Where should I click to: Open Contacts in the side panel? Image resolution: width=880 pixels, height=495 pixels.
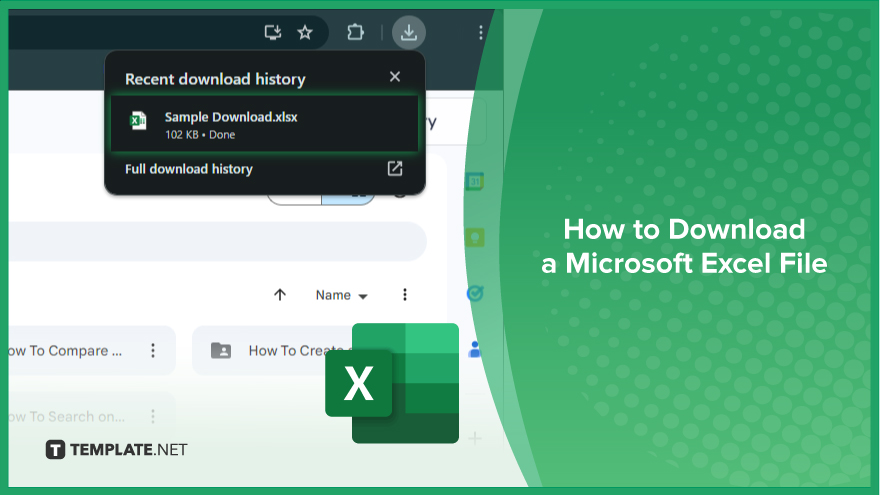pyautogui.click(x=475, y=350)
